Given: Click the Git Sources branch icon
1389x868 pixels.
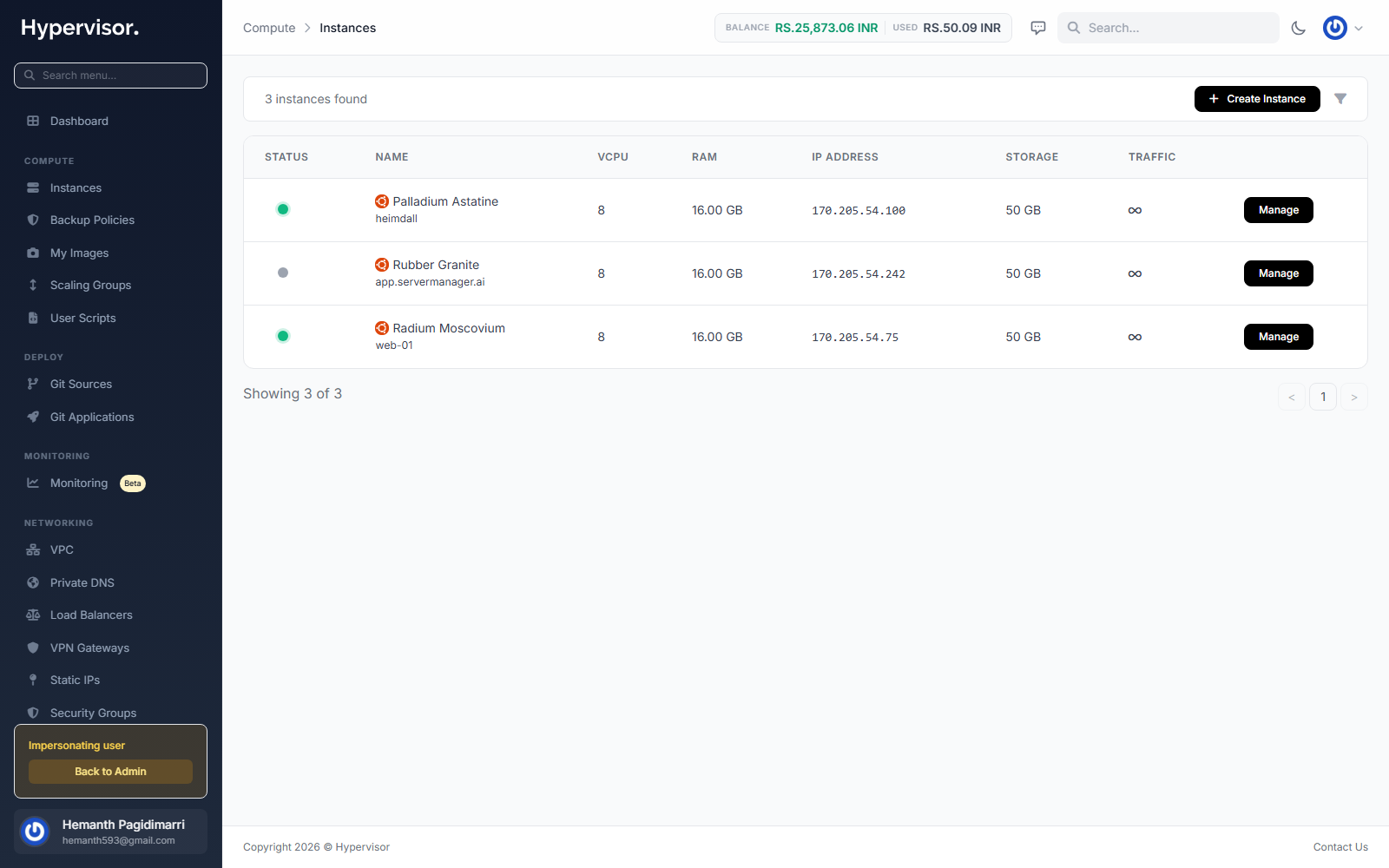Looking at the screenshot, I should click(33, 384).
